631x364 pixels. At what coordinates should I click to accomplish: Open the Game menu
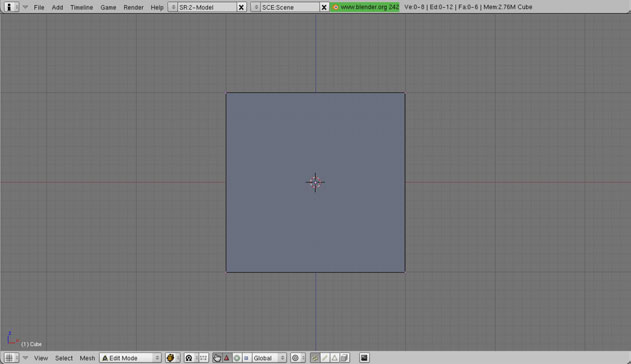pos(108,7)
